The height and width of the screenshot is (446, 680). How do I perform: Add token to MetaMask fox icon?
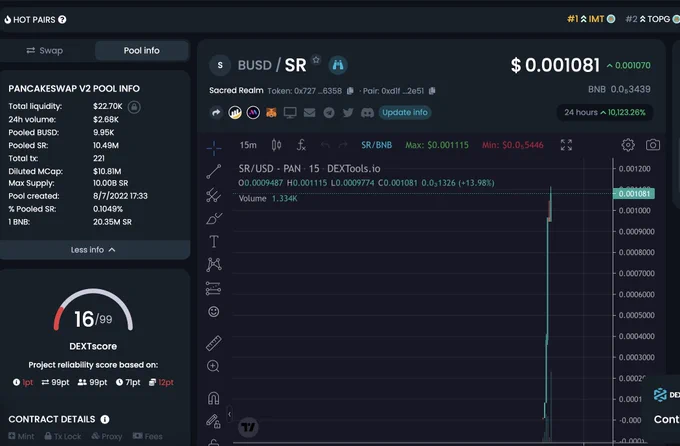tap(271, 113)
